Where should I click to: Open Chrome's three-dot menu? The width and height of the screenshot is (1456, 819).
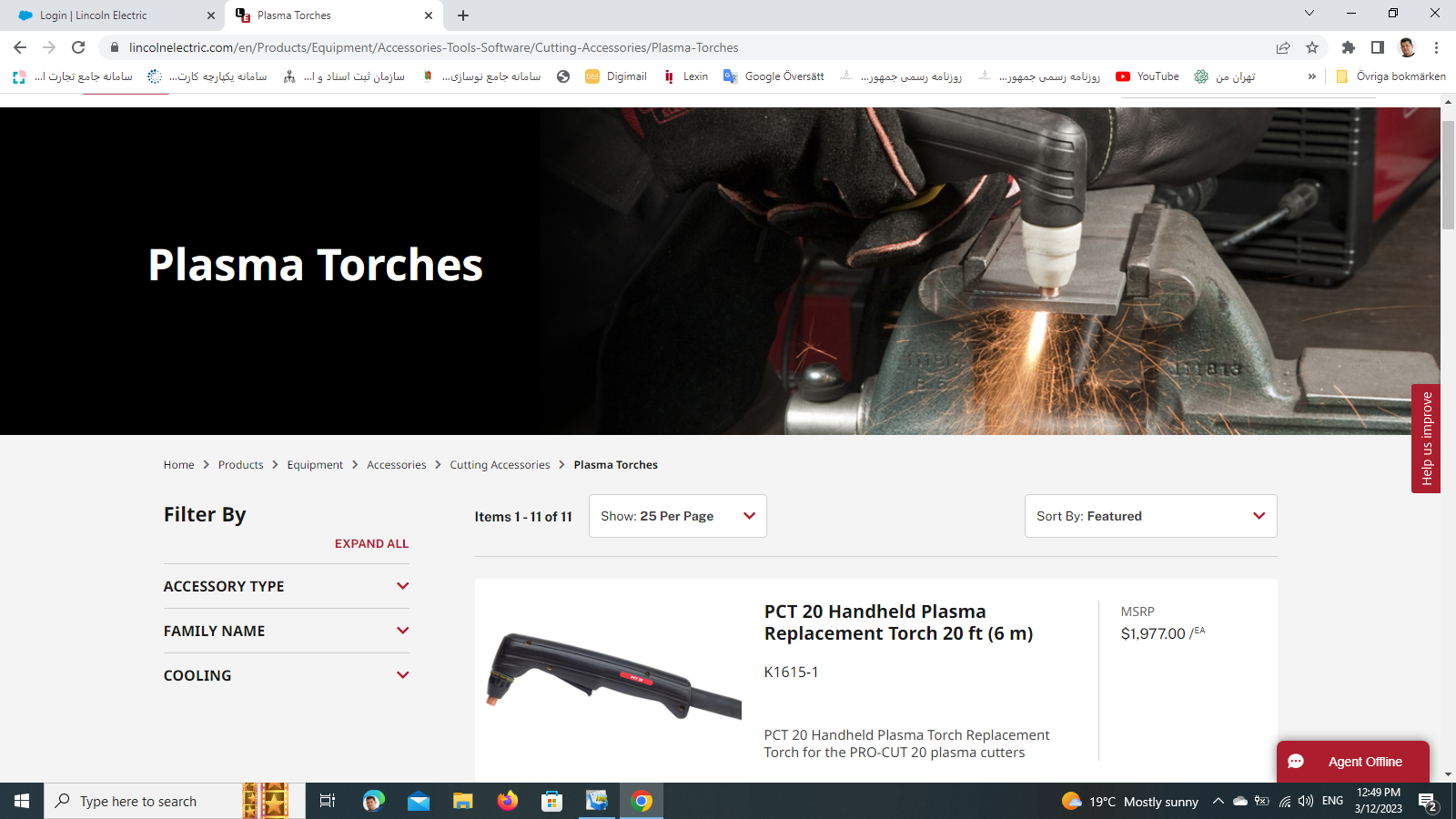(1437, 47)
